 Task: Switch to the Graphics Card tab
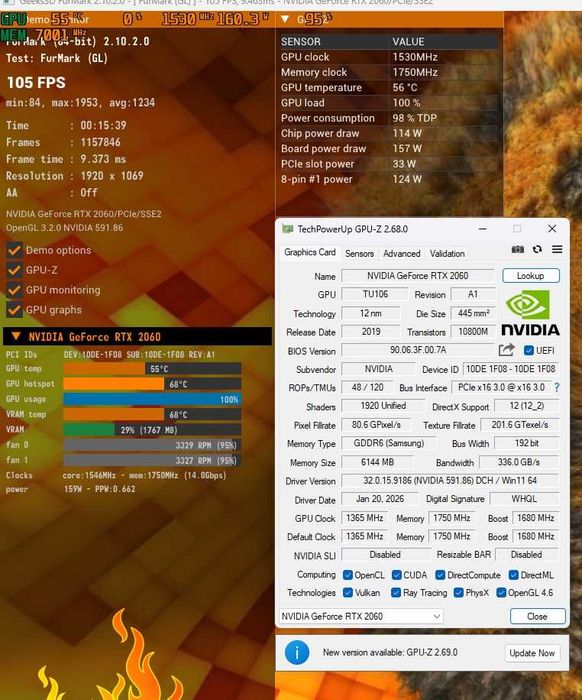(x=310, y=252)
